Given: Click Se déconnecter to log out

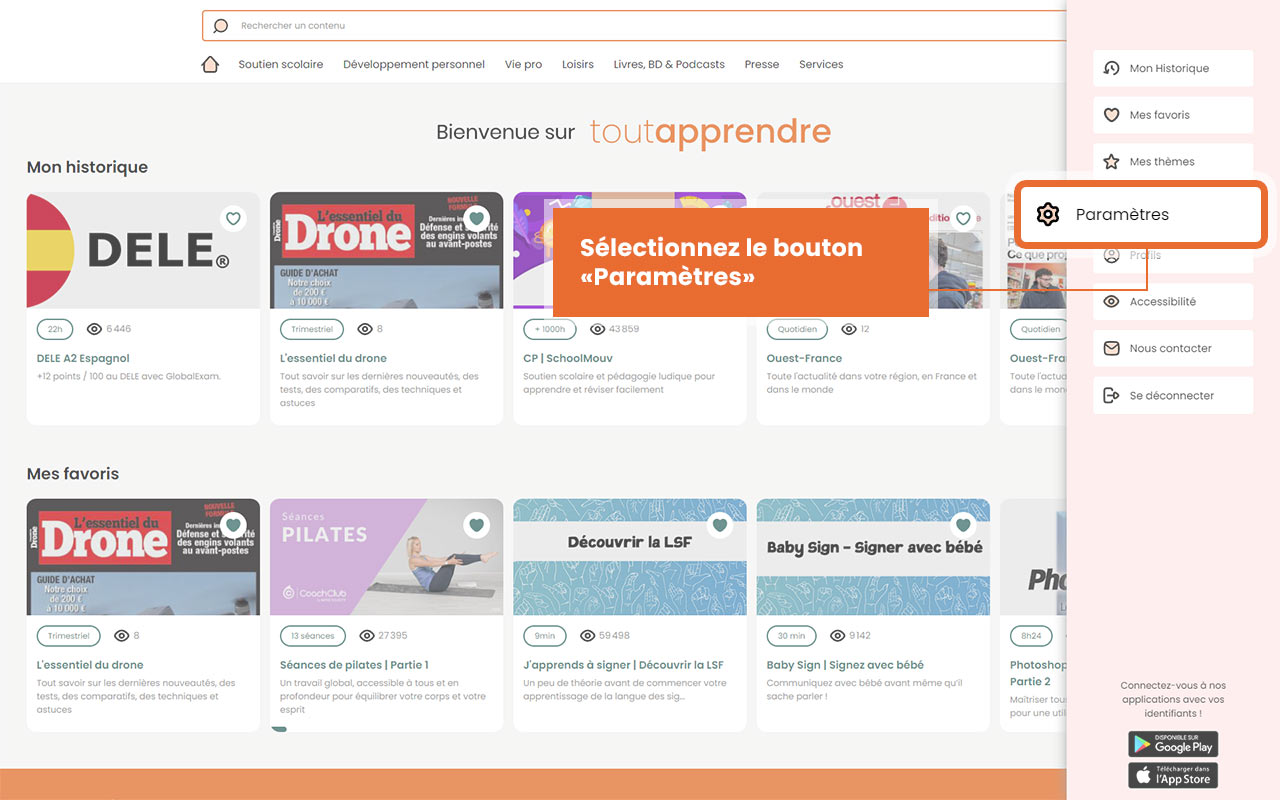Looking at the screenshot, I should 1172,396.
